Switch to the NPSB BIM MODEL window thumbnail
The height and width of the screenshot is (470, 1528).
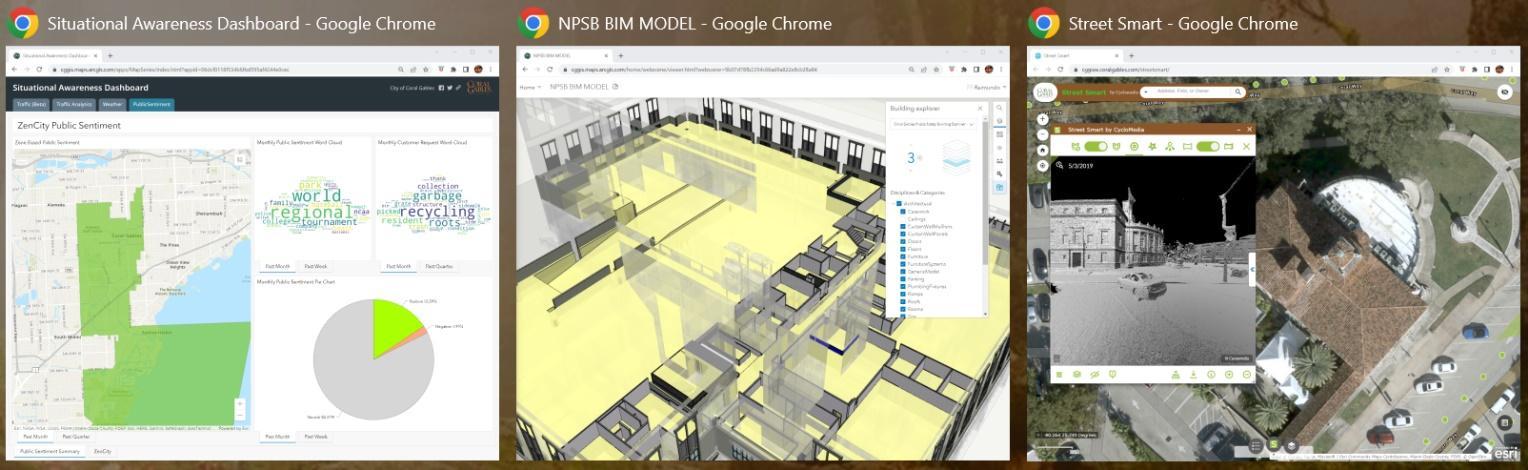(x=762, y=253)
